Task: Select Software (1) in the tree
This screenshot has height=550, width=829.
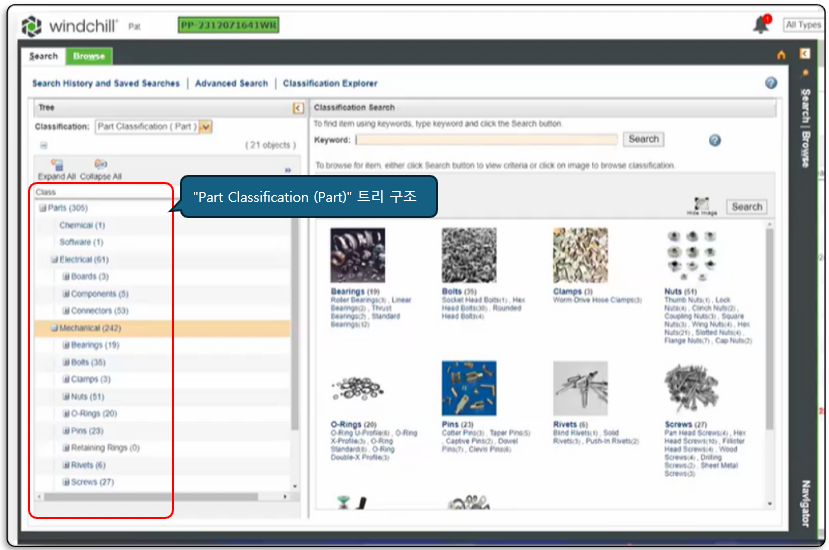Action: tap(81, 242)
